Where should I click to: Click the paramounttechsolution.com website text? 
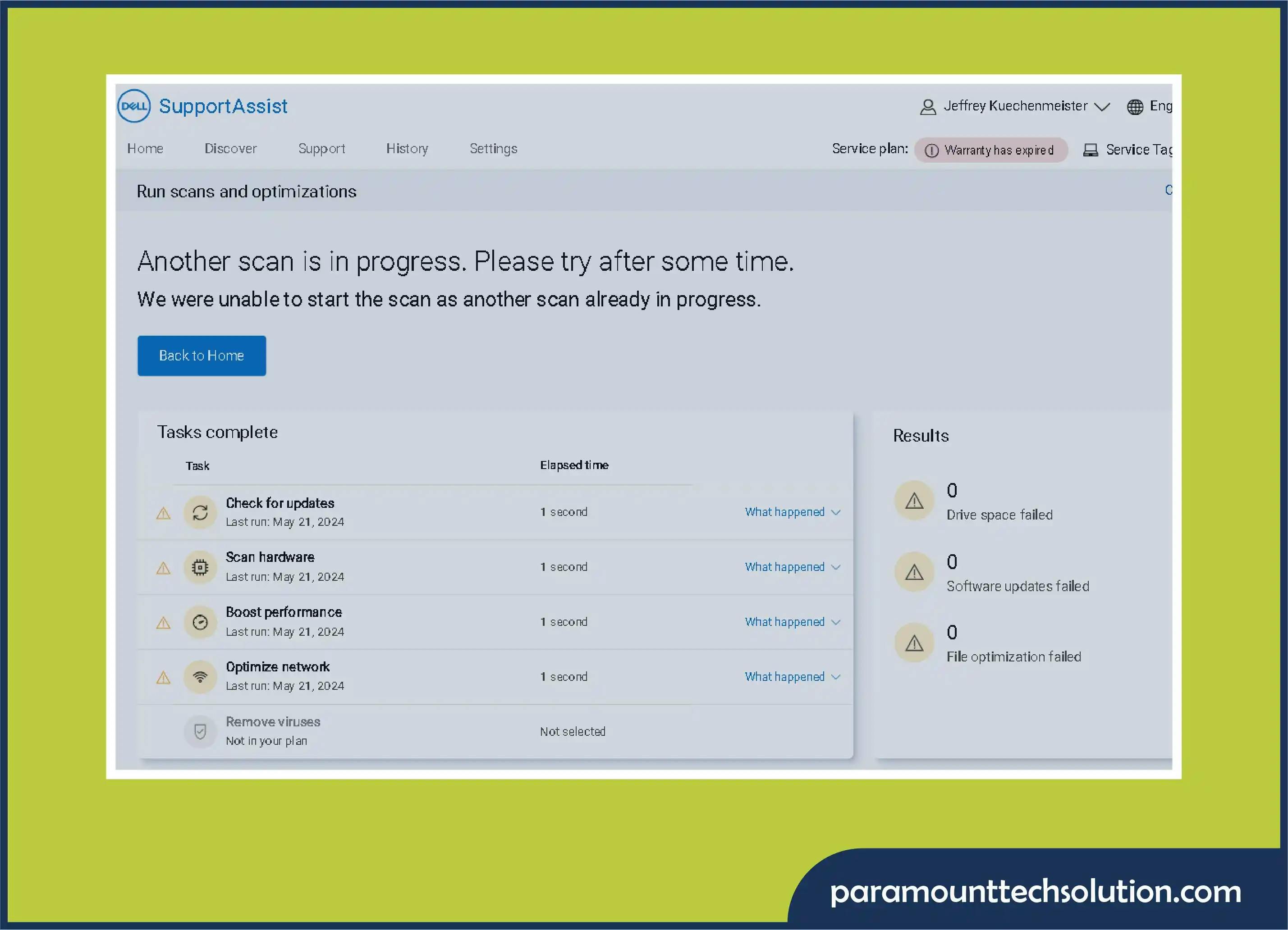click(x=1036, y=892)
